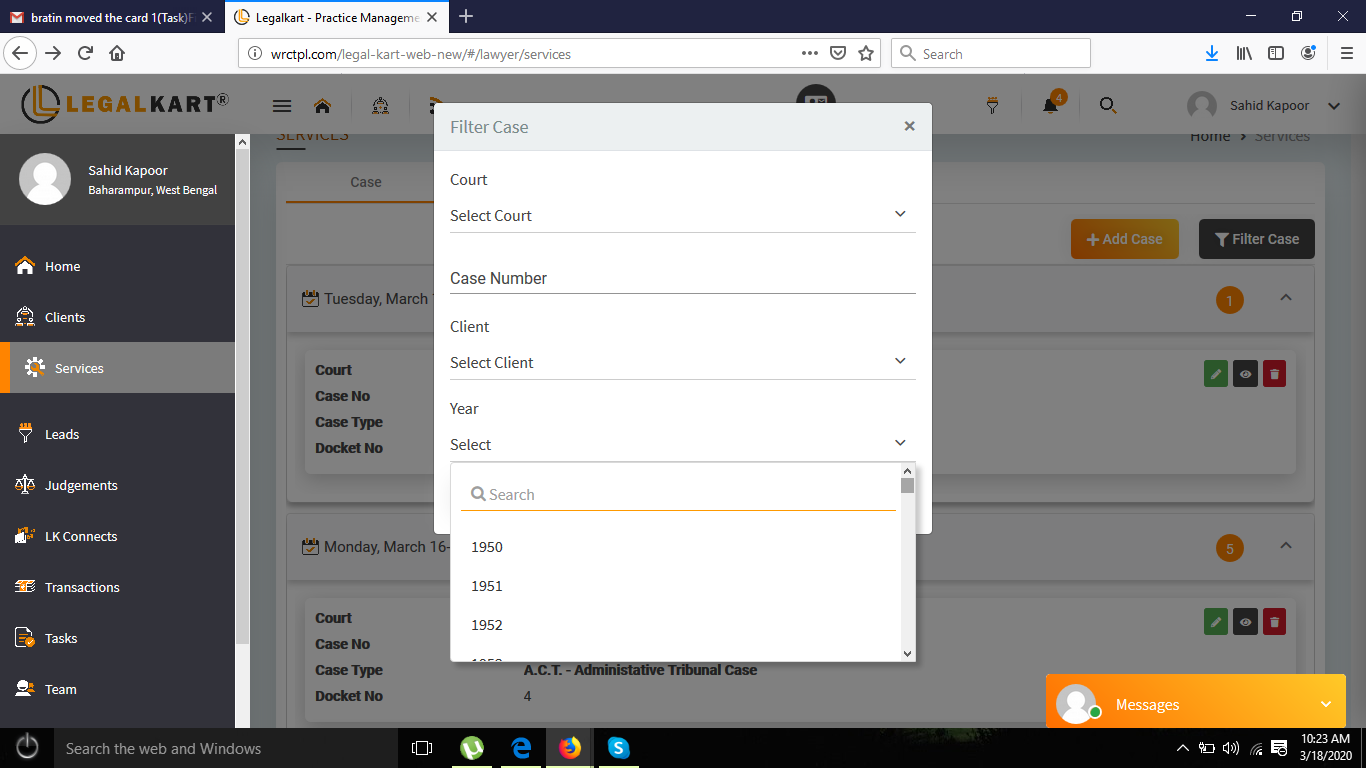Click the year list scrollbar down arrow
Image resolution: width=1366 pixels, height=768 pixels.
click(x=907, y=653)
